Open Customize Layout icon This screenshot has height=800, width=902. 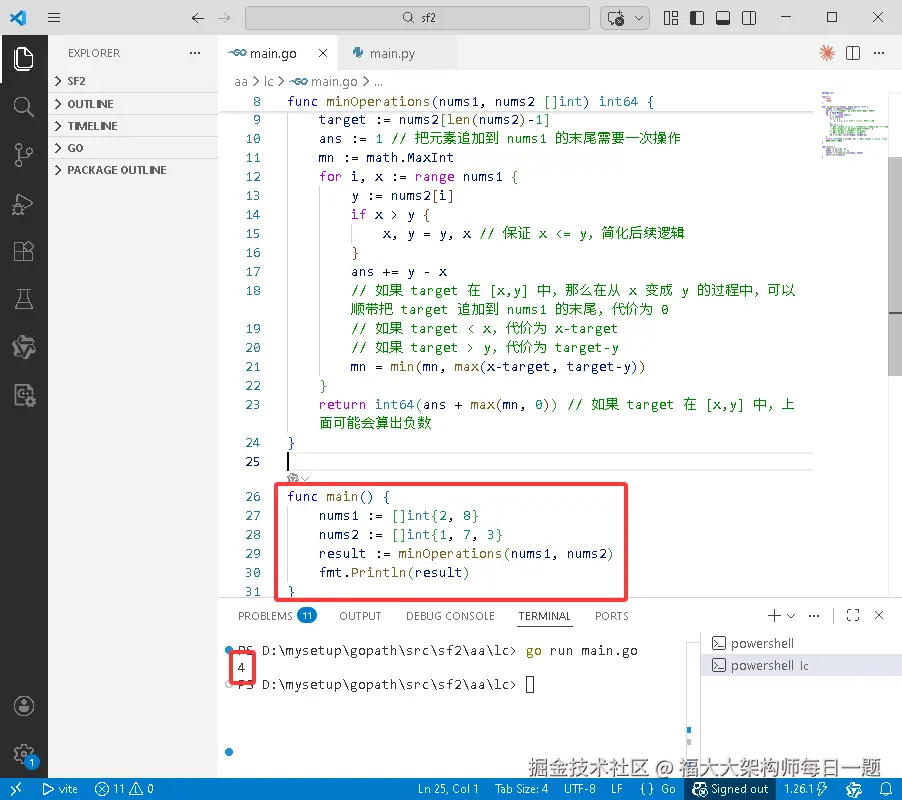[671, 18]
